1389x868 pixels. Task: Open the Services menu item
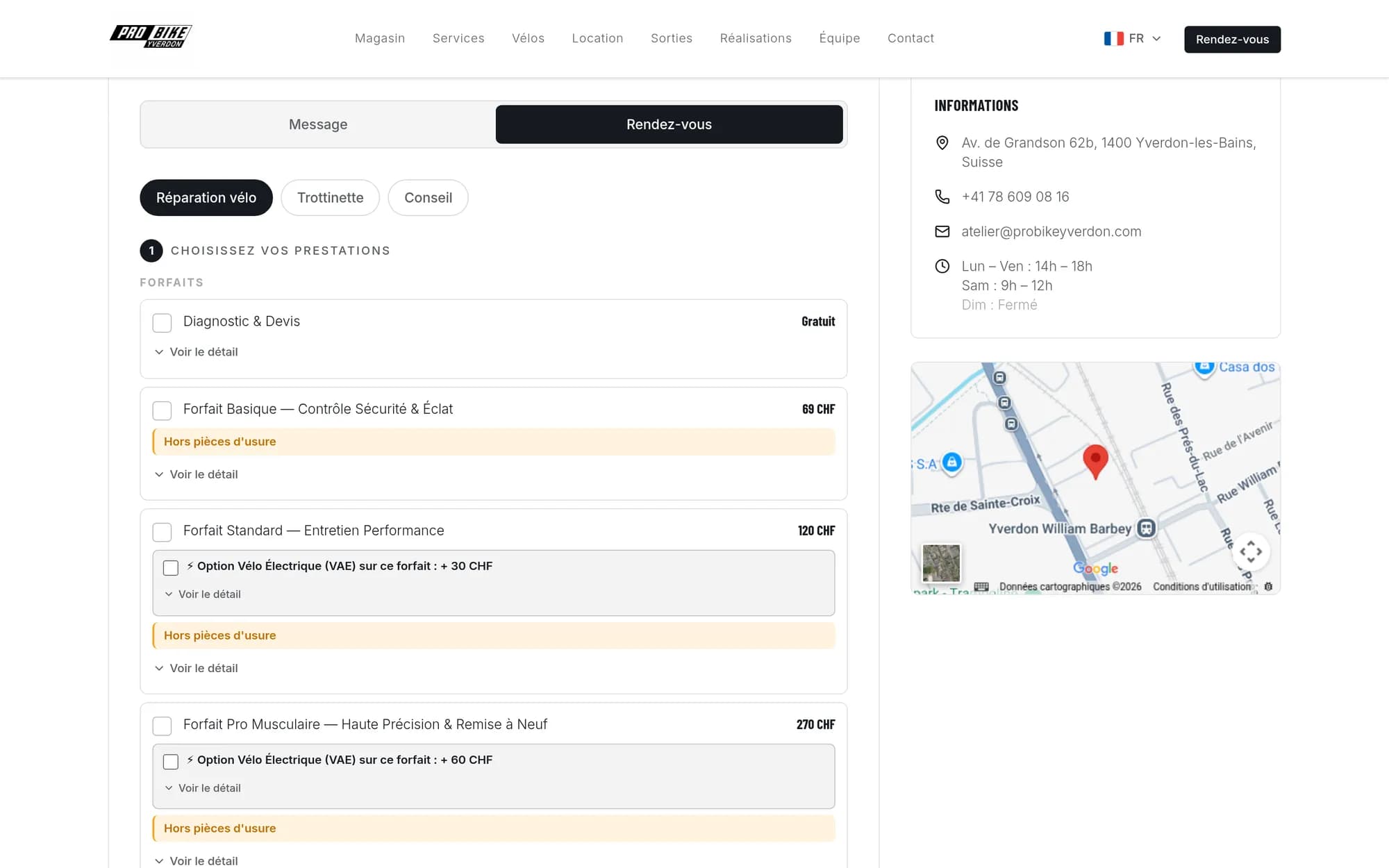tap(458, 38)
